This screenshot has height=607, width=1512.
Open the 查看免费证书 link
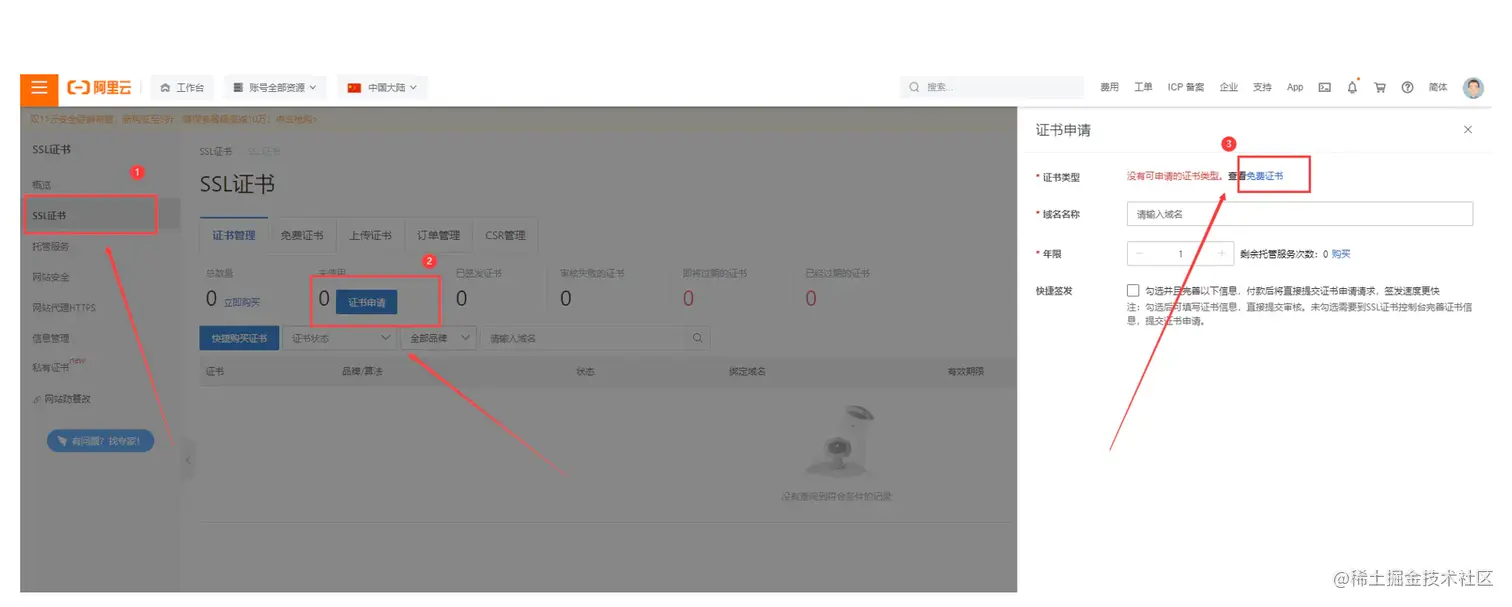1264,174
